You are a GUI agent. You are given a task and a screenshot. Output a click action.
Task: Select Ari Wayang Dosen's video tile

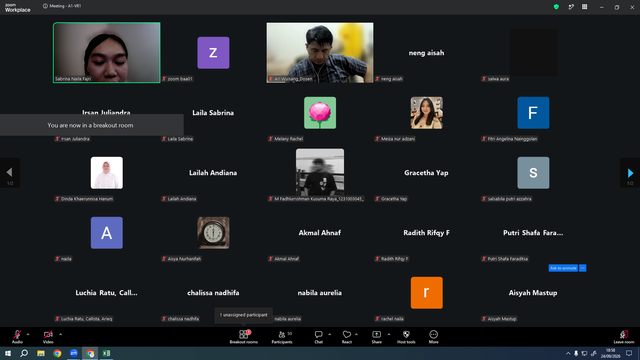point(320,53)
